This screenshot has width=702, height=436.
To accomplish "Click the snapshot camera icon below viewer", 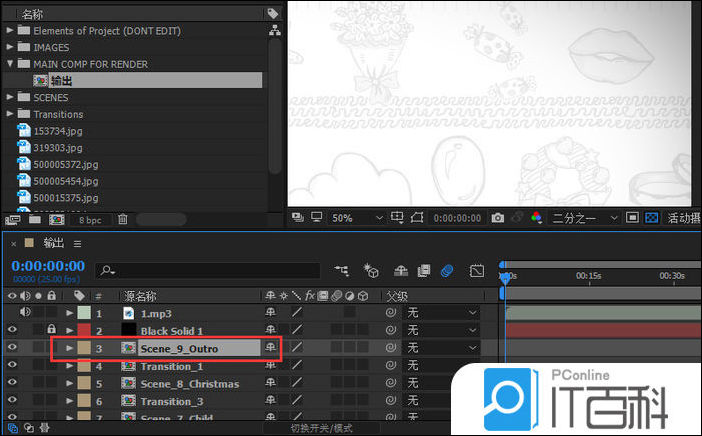I will (497, 217).
